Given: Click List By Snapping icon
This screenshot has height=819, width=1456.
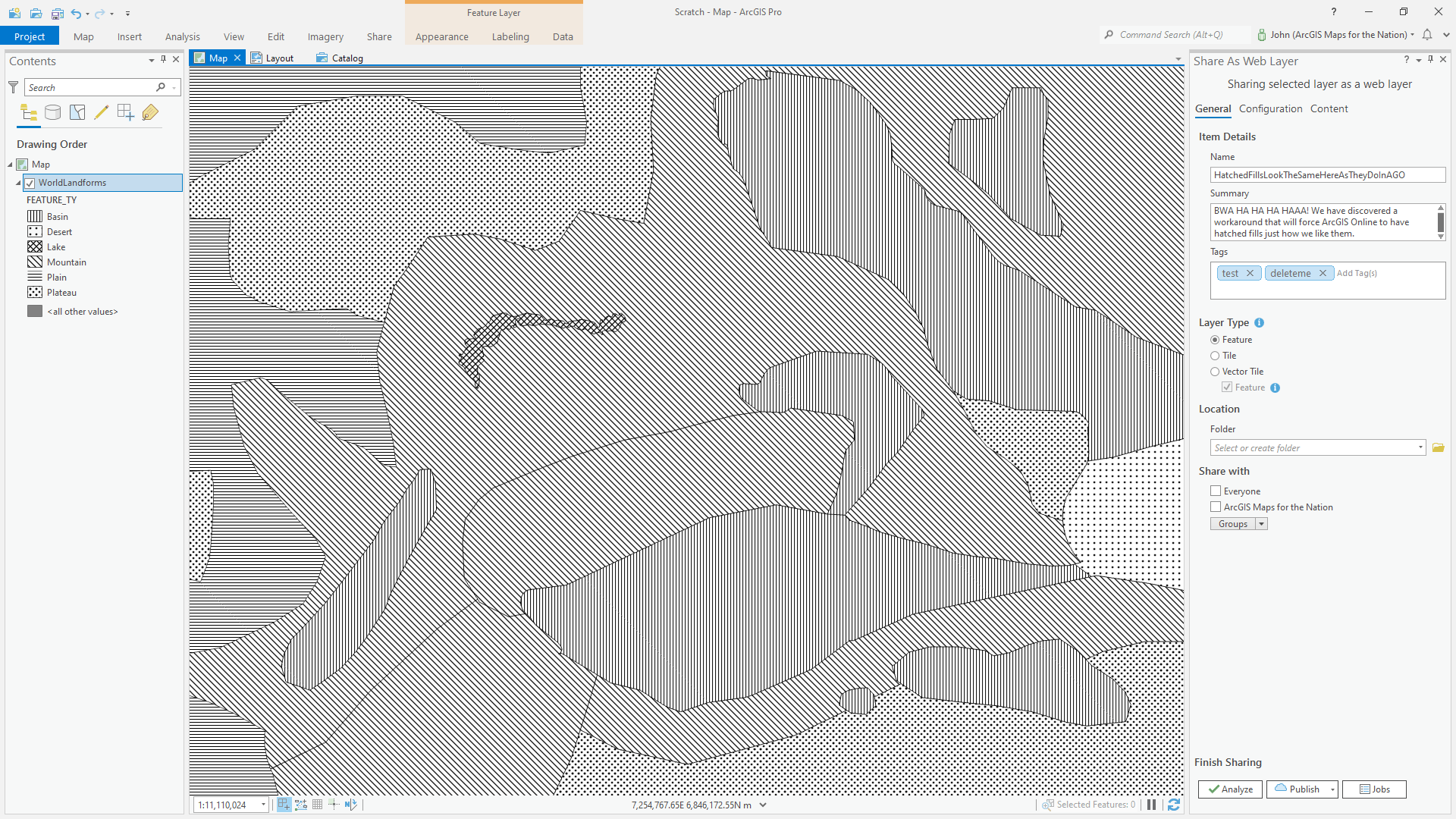Looking at the screenshot, I should coord(126,113).
